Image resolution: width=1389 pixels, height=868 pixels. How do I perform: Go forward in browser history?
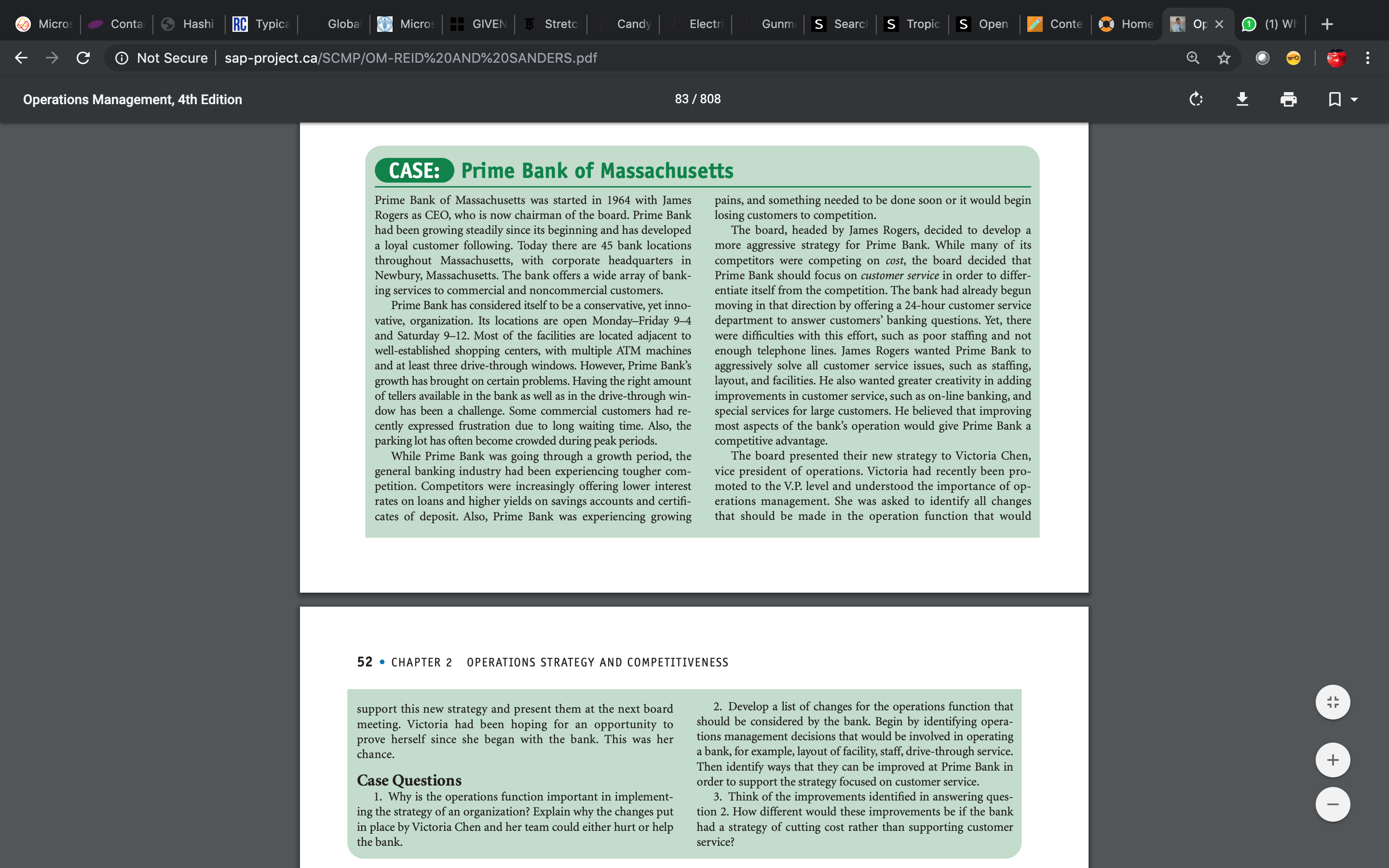click(52, 58)
